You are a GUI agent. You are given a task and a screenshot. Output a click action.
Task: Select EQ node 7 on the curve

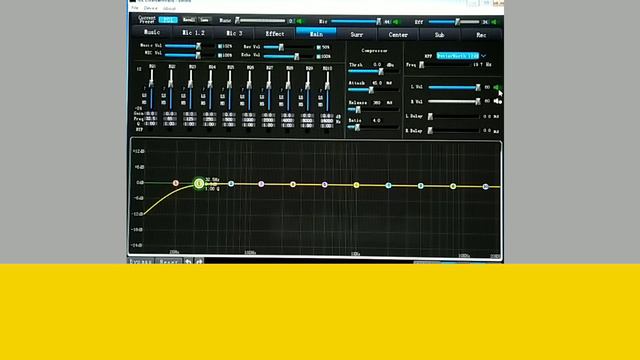[389, 186]
